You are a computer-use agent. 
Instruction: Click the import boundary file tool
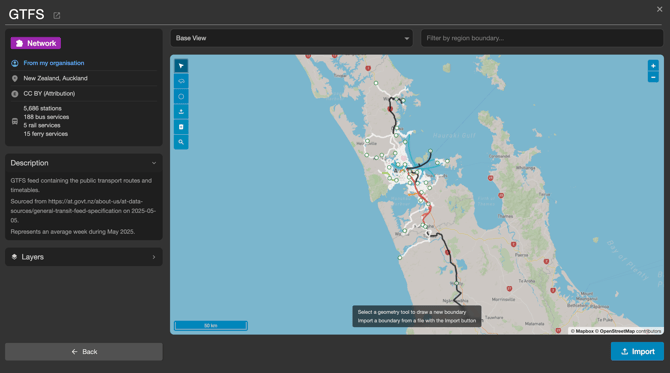point(181,112)
